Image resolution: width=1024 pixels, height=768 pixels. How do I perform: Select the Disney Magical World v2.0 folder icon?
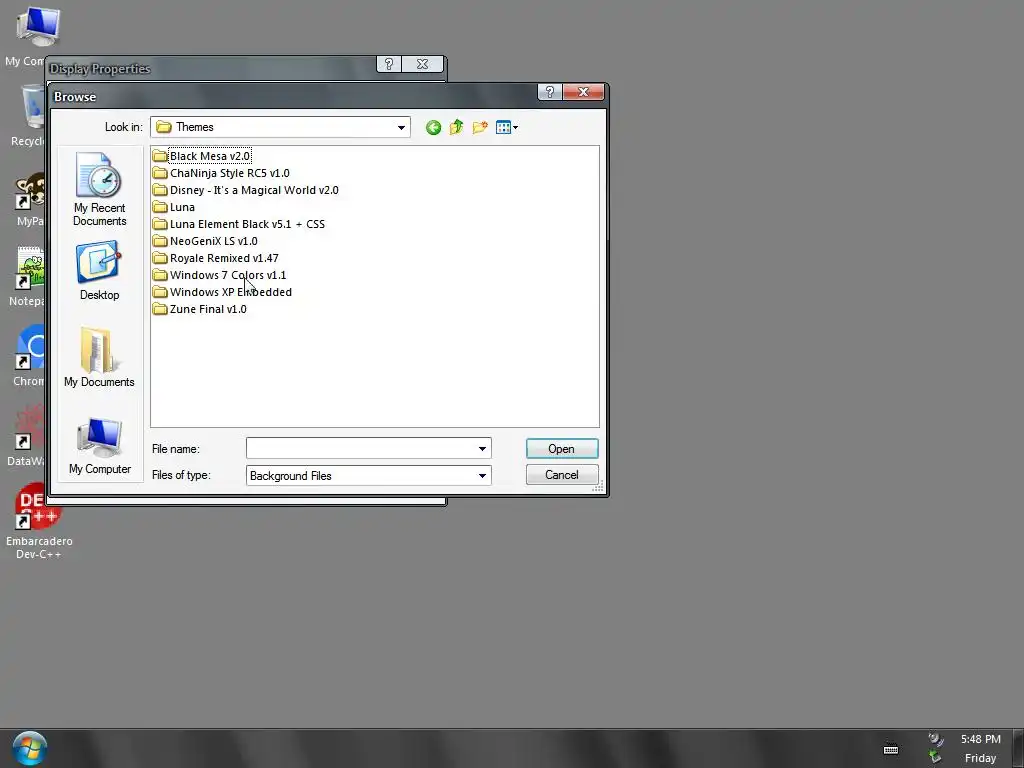pyautogui.click(x=160, y=189)
